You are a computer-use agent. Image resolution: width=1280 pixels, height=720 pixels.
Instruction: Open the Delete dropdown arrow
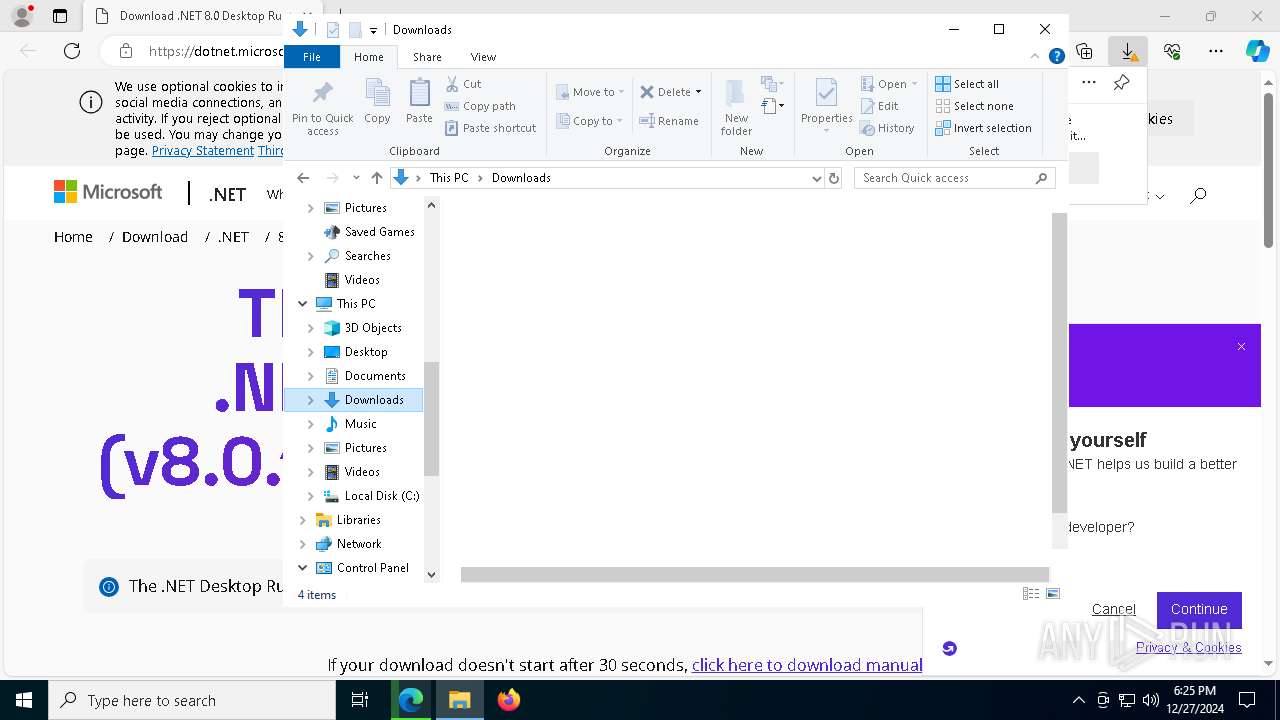[x=698, y=92]
